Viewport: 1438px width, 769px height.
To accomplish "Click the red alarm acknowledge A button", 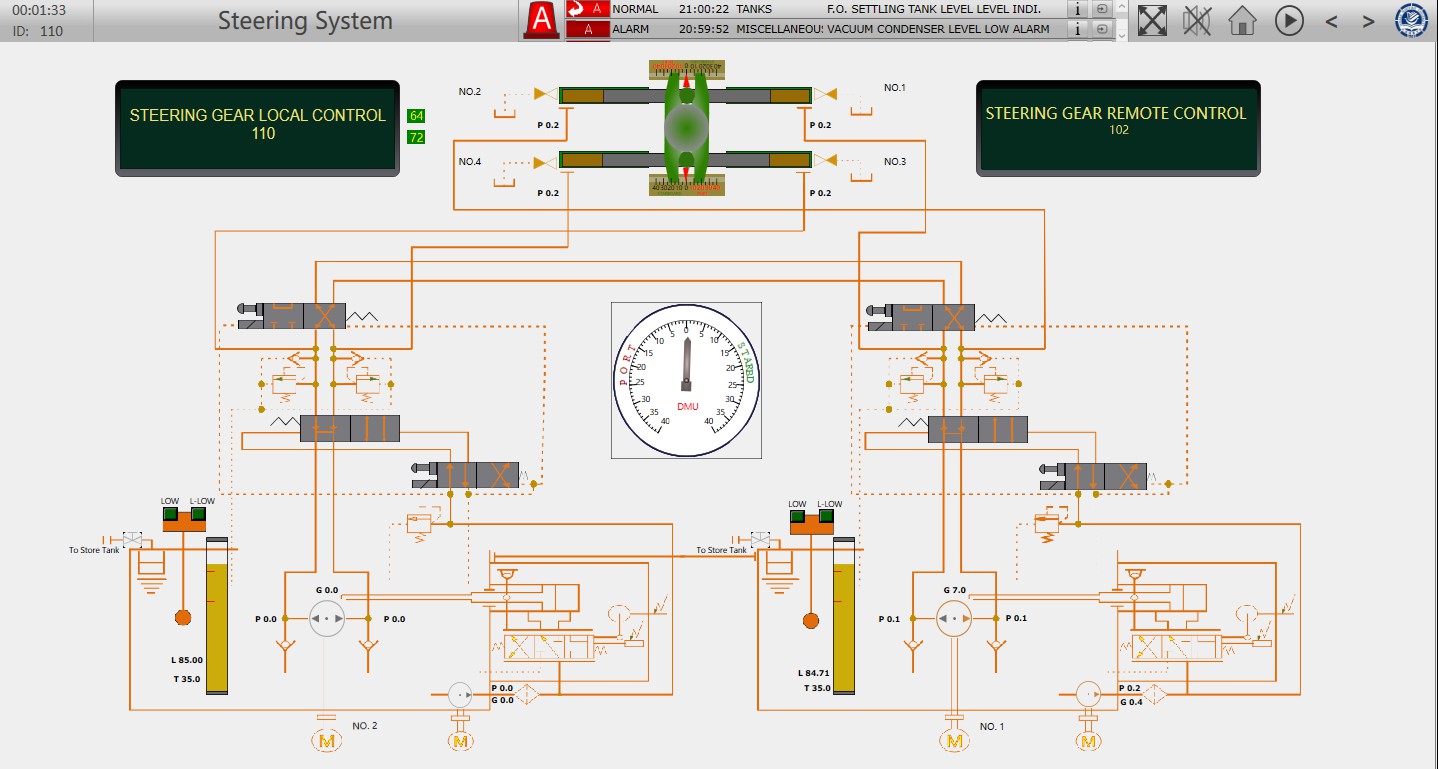I will point(541,19).
